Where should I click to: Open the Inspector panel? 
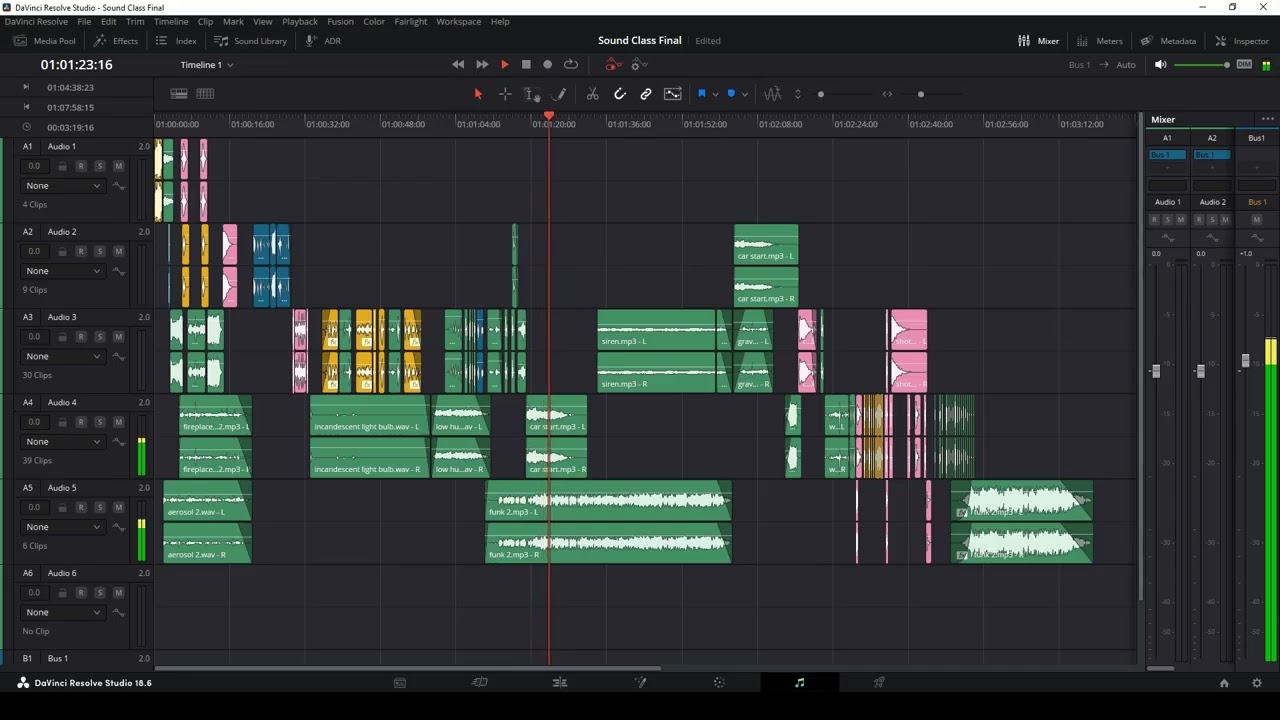pyautogui.click(x=1241, y=41)
